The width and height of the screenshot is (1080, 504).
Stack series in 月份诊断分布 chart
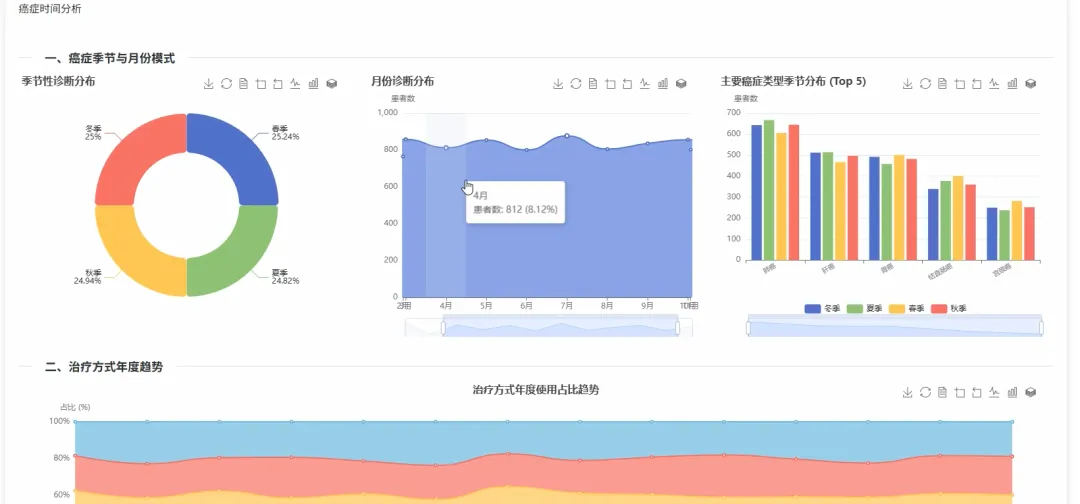coord(681,84)
